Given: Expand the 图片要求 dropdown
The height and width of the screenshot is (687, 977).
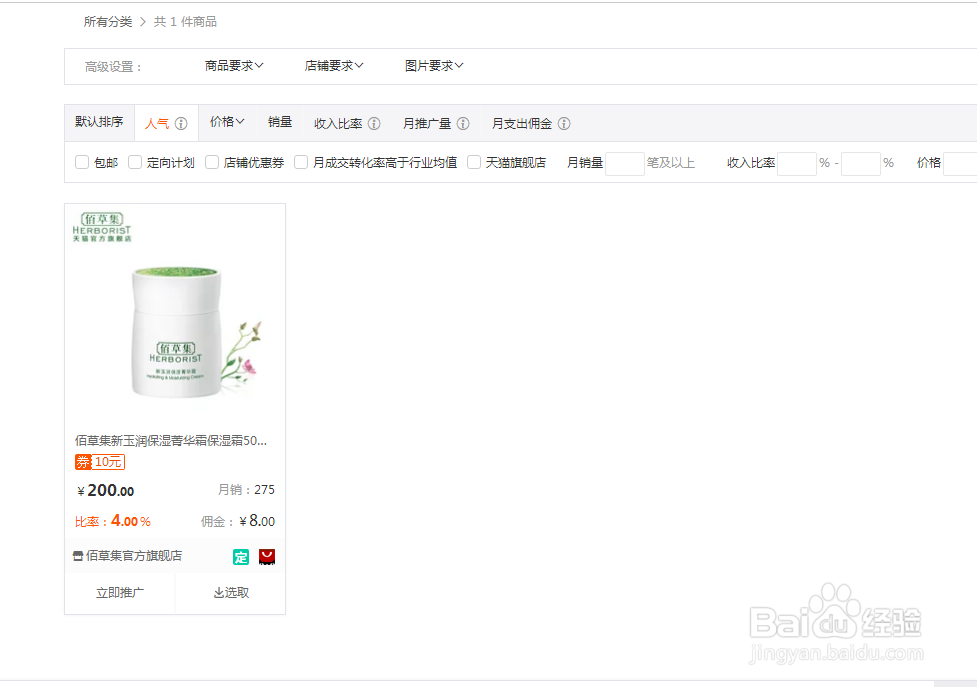Looking at the screenshot, I should point(434,65).
